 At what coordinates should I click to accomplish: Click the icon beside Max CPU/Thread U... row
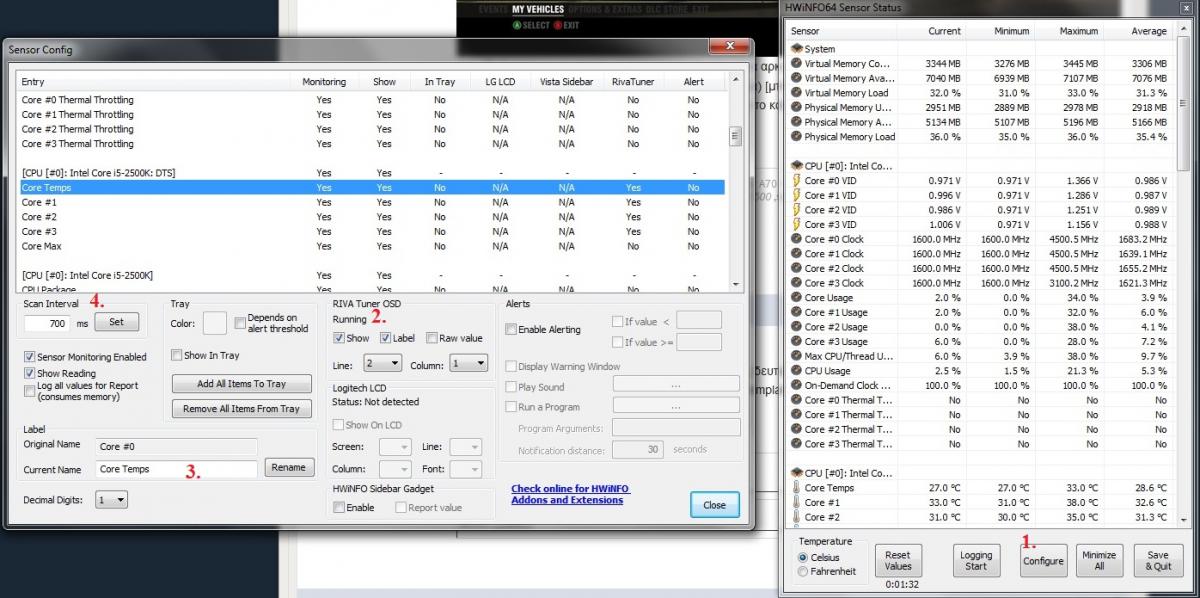796,356
